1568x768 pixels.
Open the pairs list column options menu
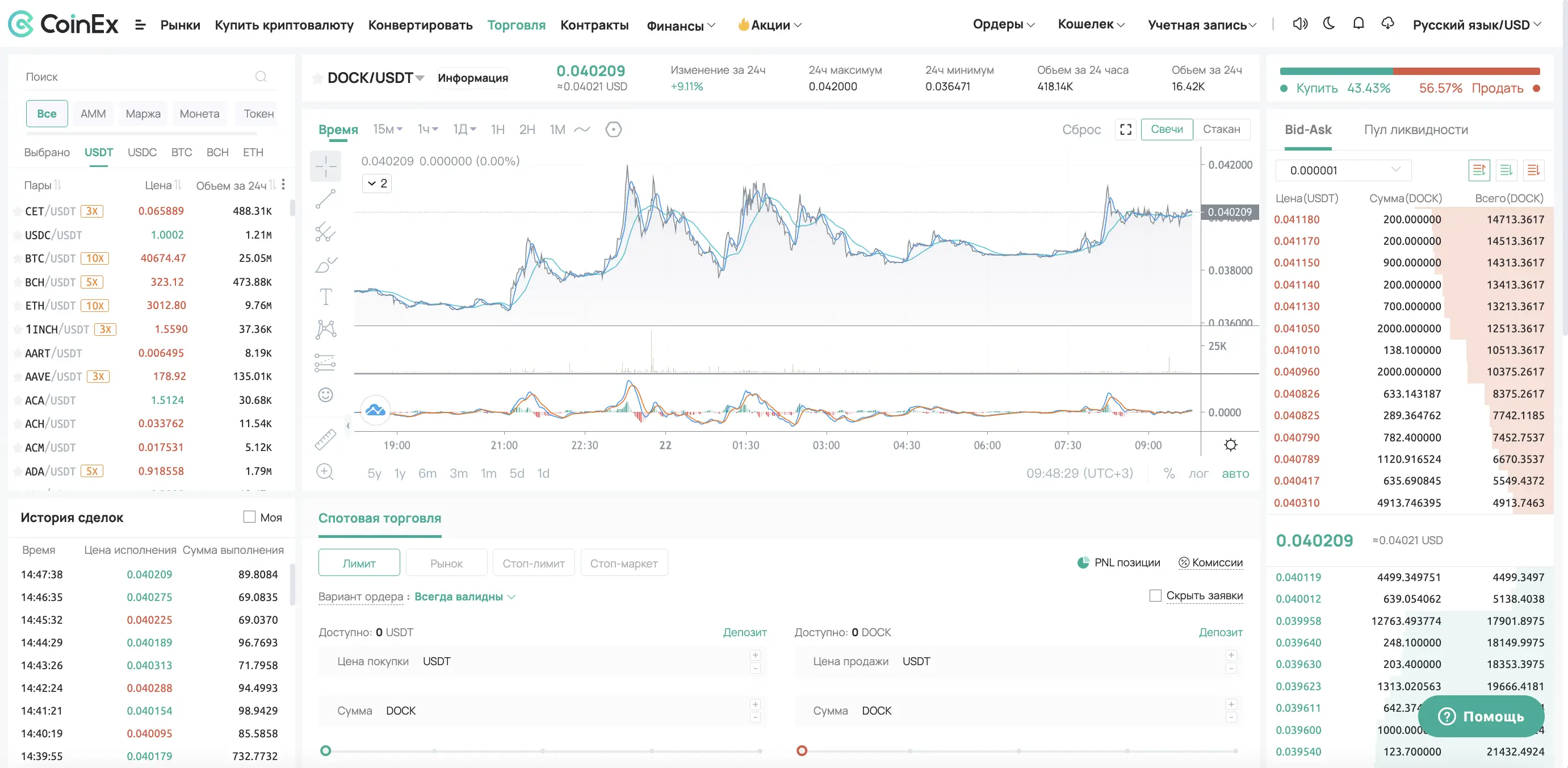click(284, 185)
